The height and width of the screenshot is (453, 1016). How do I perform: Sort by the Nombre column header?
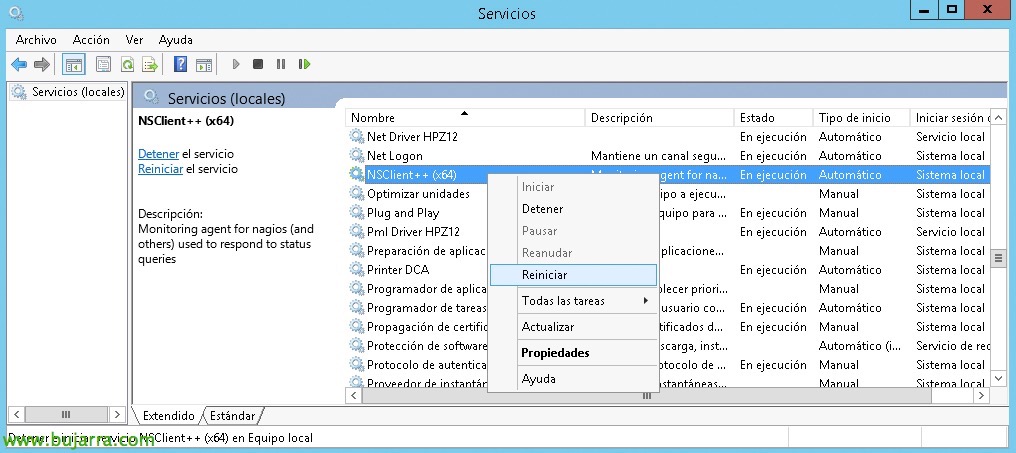tap(465, 118)
